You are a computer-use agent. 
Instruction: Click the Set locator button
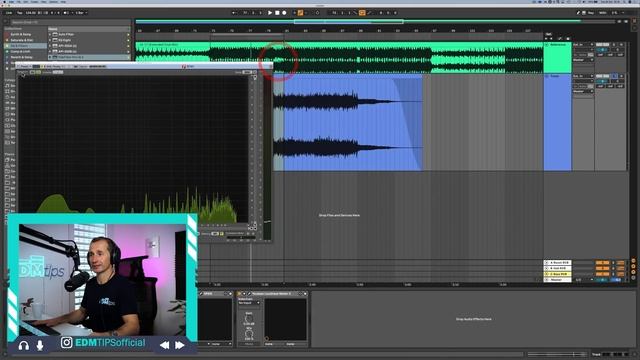pos(549,34)
